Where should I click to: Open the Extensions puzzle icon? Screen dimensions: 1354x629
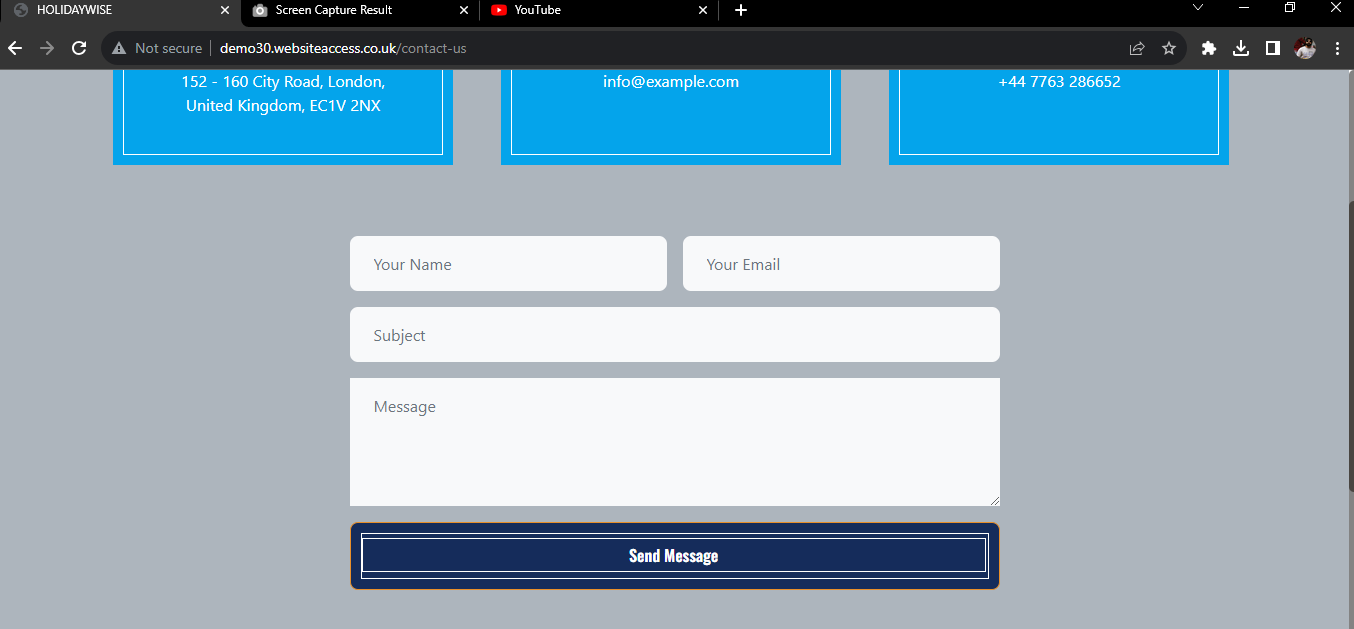[1209, 48]
